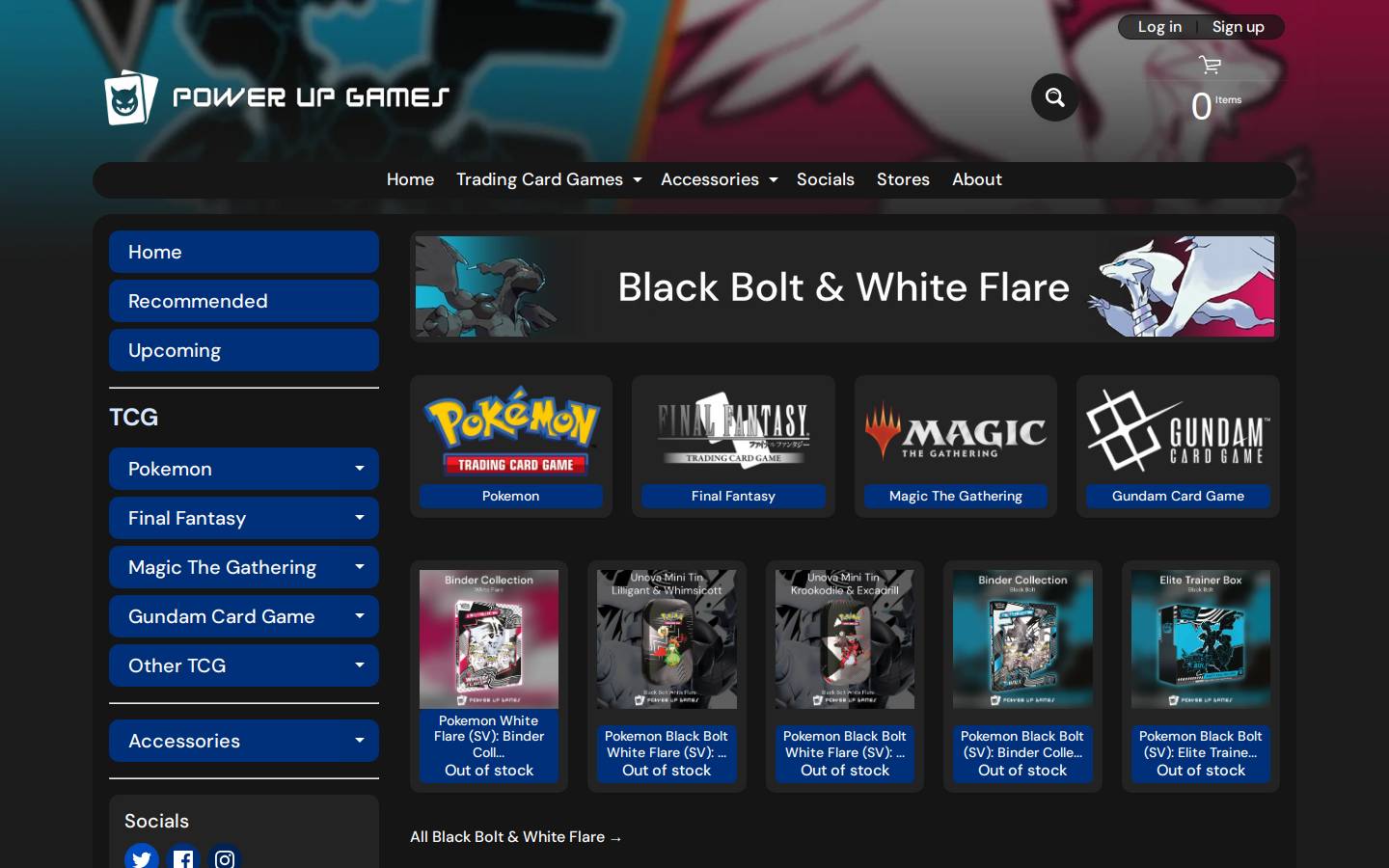Click the sidebar Recommended button
Viewport: 1389px width, 868px height.
244,301
